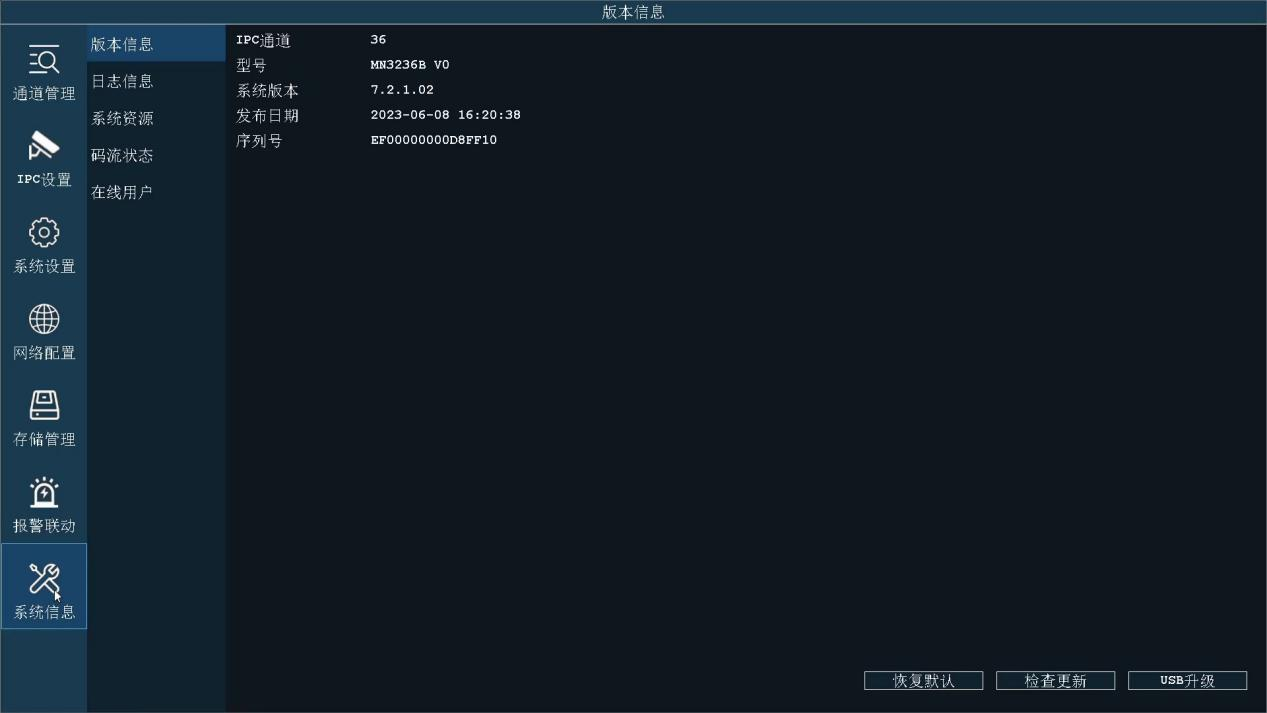1267x713 pixels.
Task: Open the 通道管理 channel management icon
Action: (x=44, y=62)
